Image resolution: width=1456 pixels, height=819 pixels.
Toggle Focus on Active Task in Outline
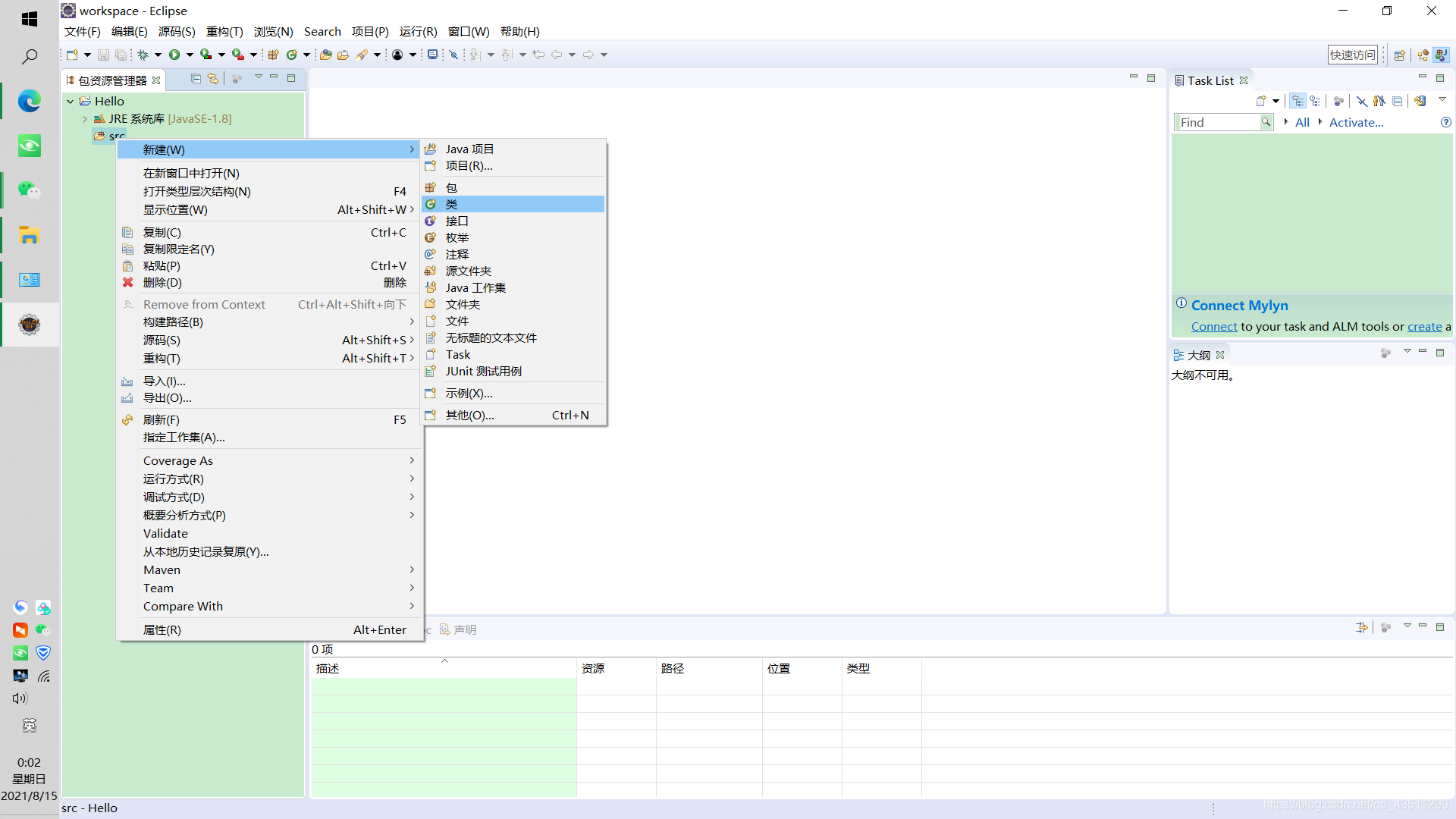click(x=1385, y=353)
